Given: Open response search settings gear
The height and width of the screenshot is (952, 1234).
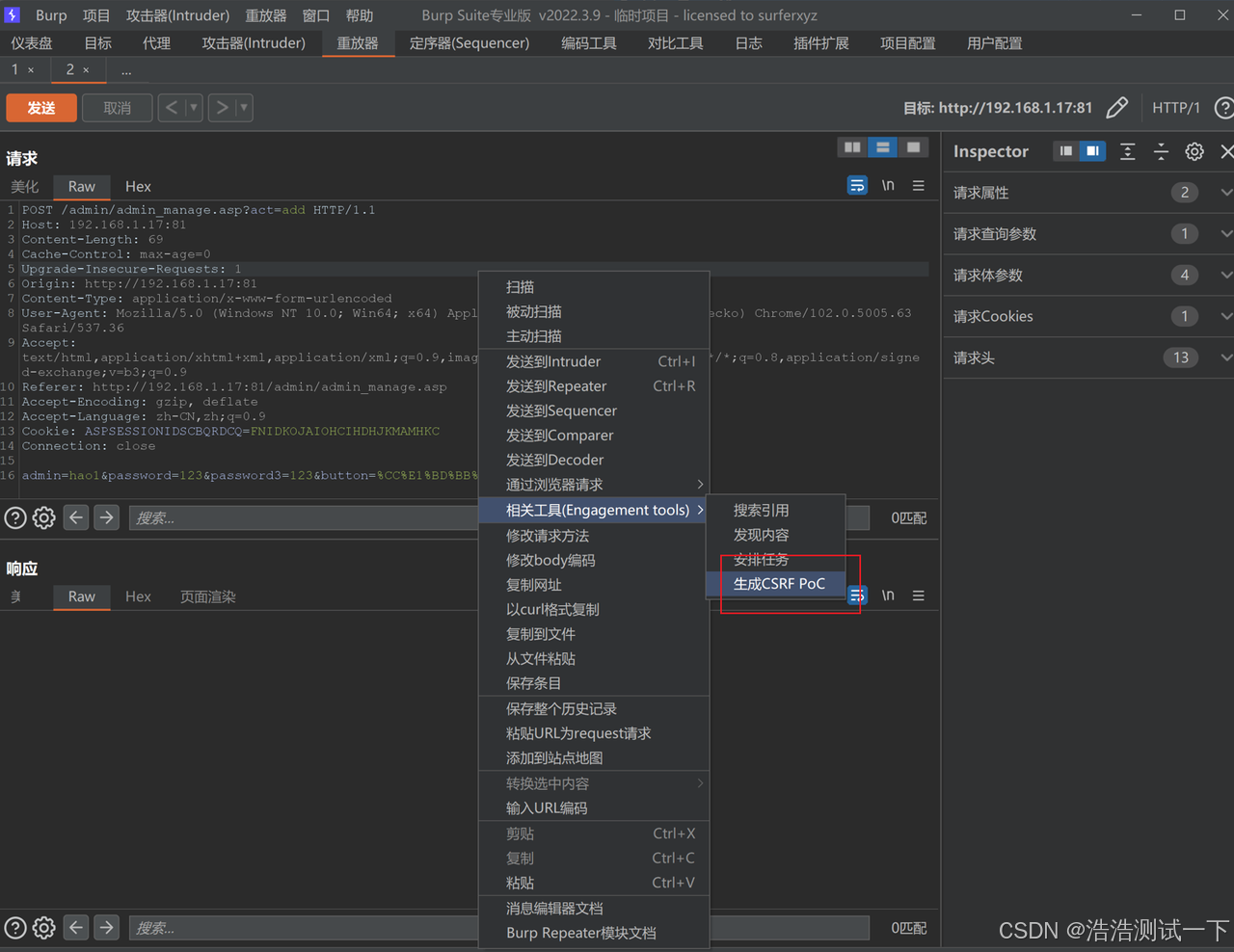Looking at the screenshot, I should (x=44, y=928).
